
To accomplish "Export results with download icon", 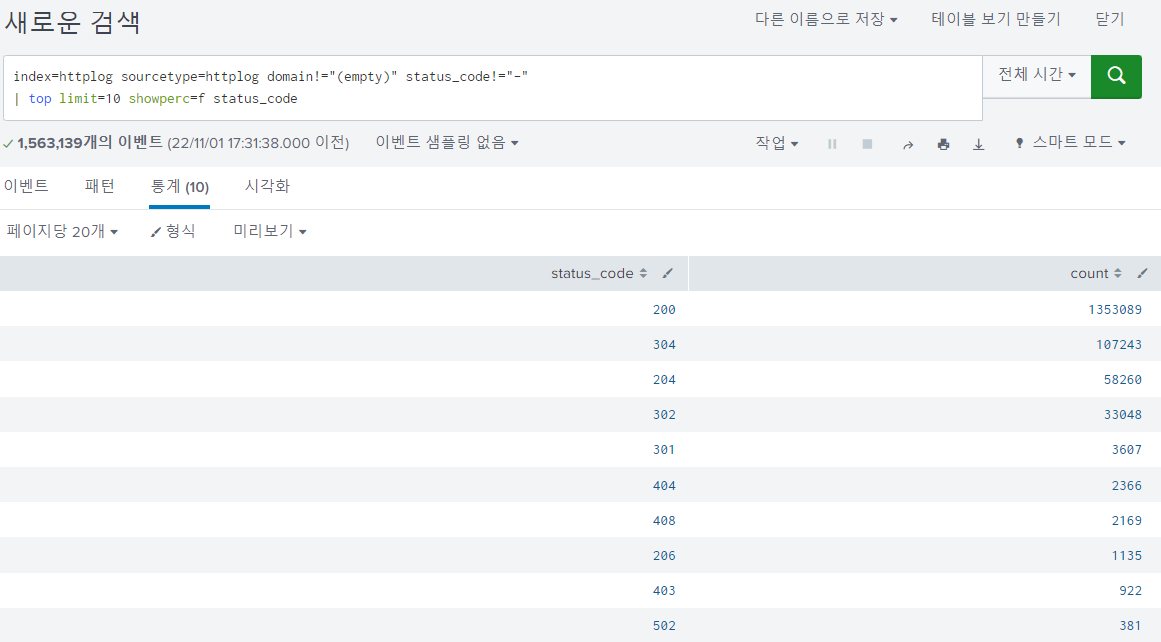I will [978, 144].
